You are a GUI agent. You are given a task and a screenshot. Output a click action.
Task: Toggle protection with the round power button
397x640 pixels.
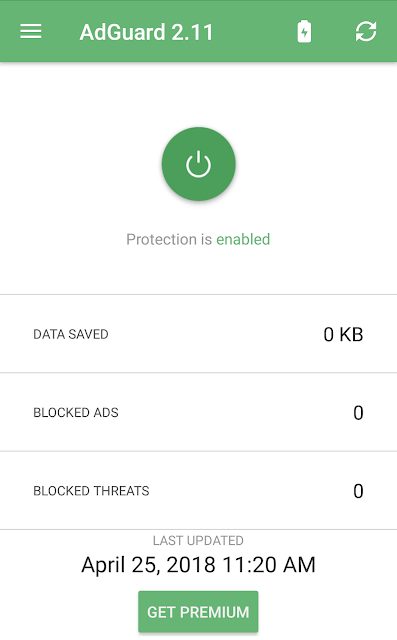coord(198,164)
